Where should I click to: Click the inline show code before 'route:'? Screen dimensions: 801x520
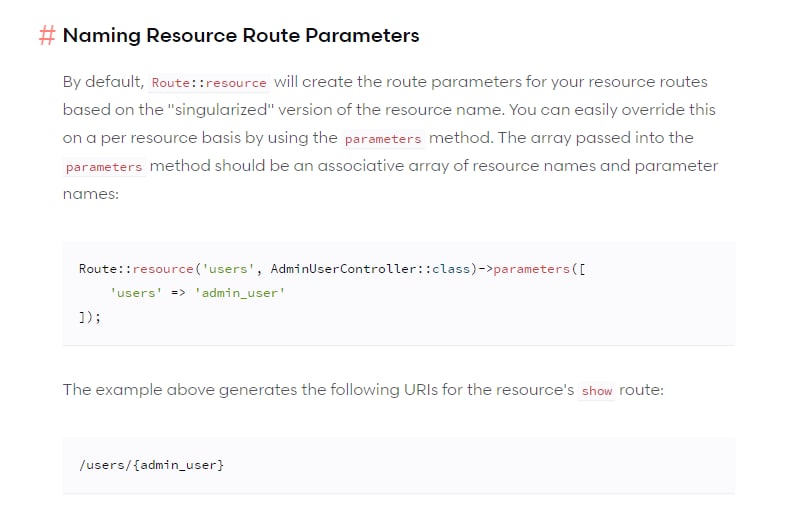coord(597,391)
